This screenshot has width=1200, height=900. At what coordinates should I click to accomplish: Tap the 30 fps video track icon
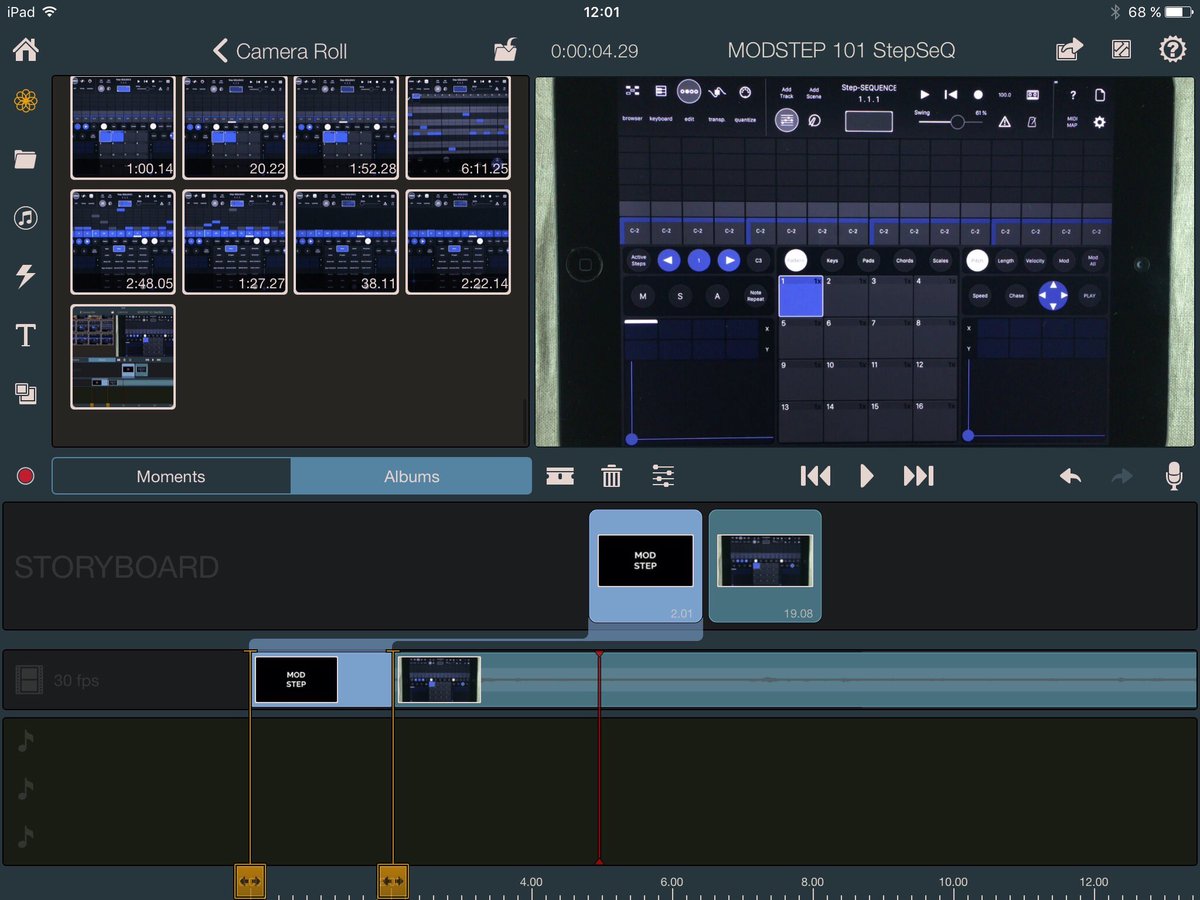tap(30, 681)
